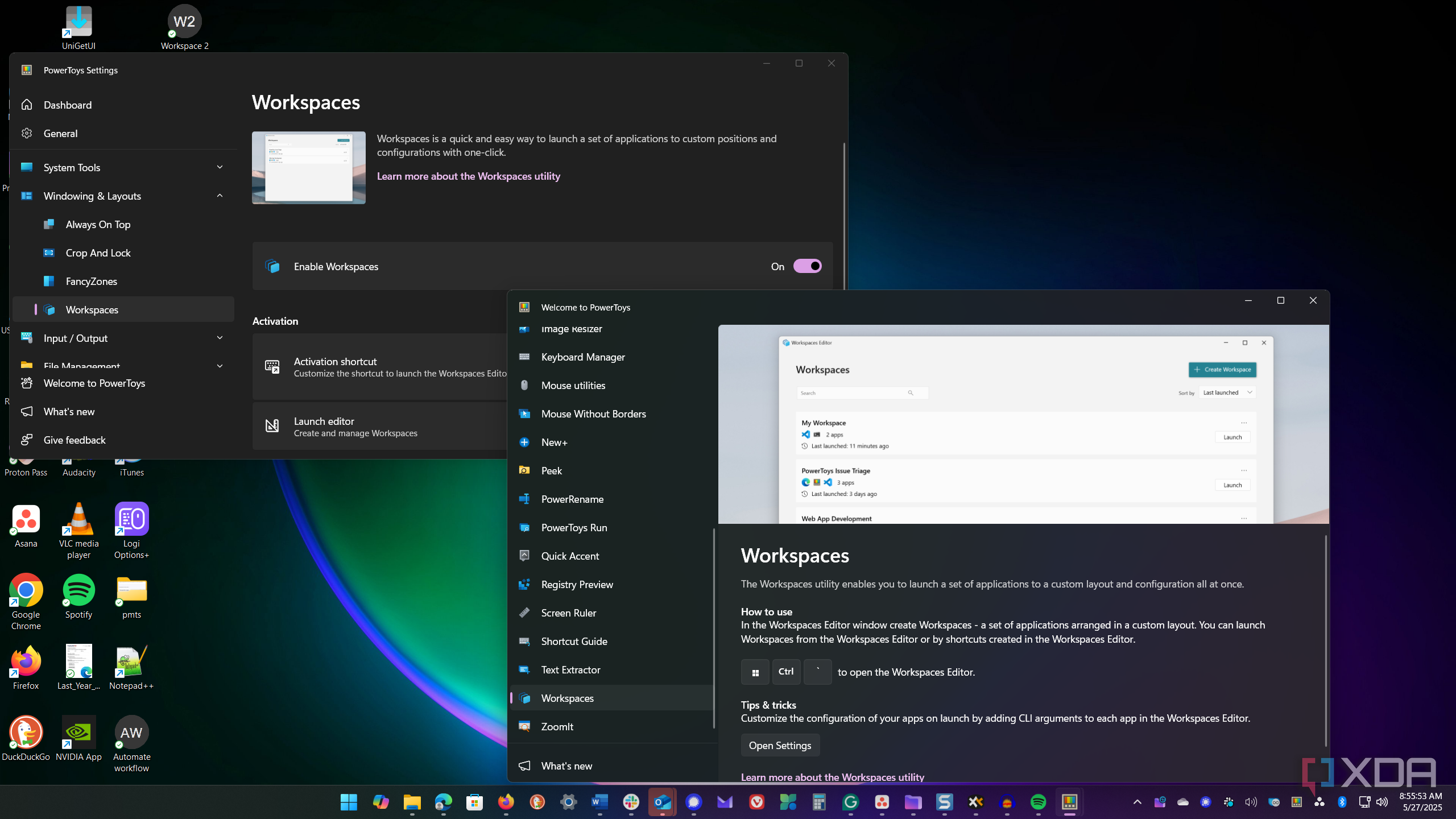The width and height of the screenshot is (1456, 819).
Task: Click the Welcome window module list scrollbar
Action: click(x=714, y=628)
